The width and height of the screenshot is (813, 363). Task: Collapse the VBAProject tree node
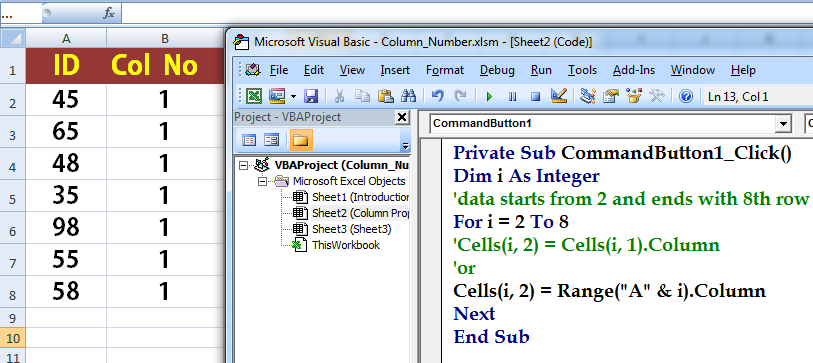(x=244, y=165)
